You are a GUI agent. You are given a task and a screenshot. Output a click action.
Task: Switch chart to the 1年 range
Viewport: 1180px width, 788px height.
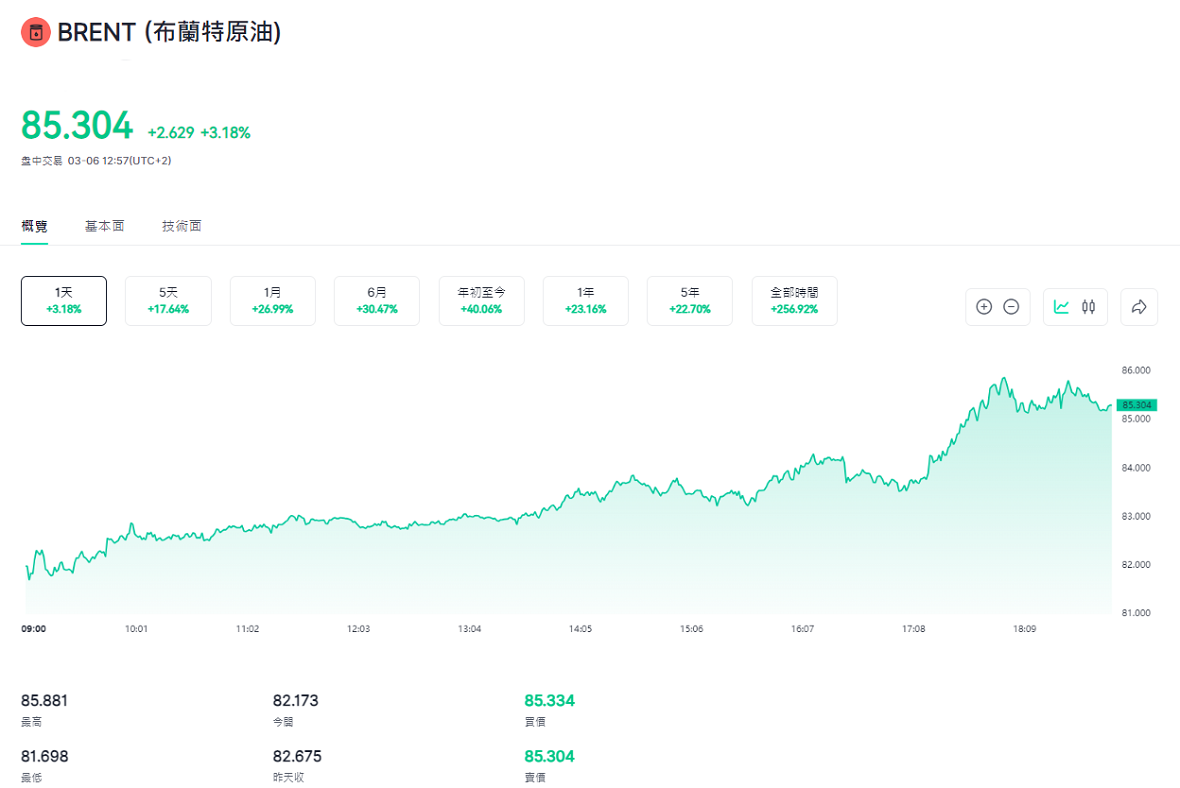[x=586, y=301]
